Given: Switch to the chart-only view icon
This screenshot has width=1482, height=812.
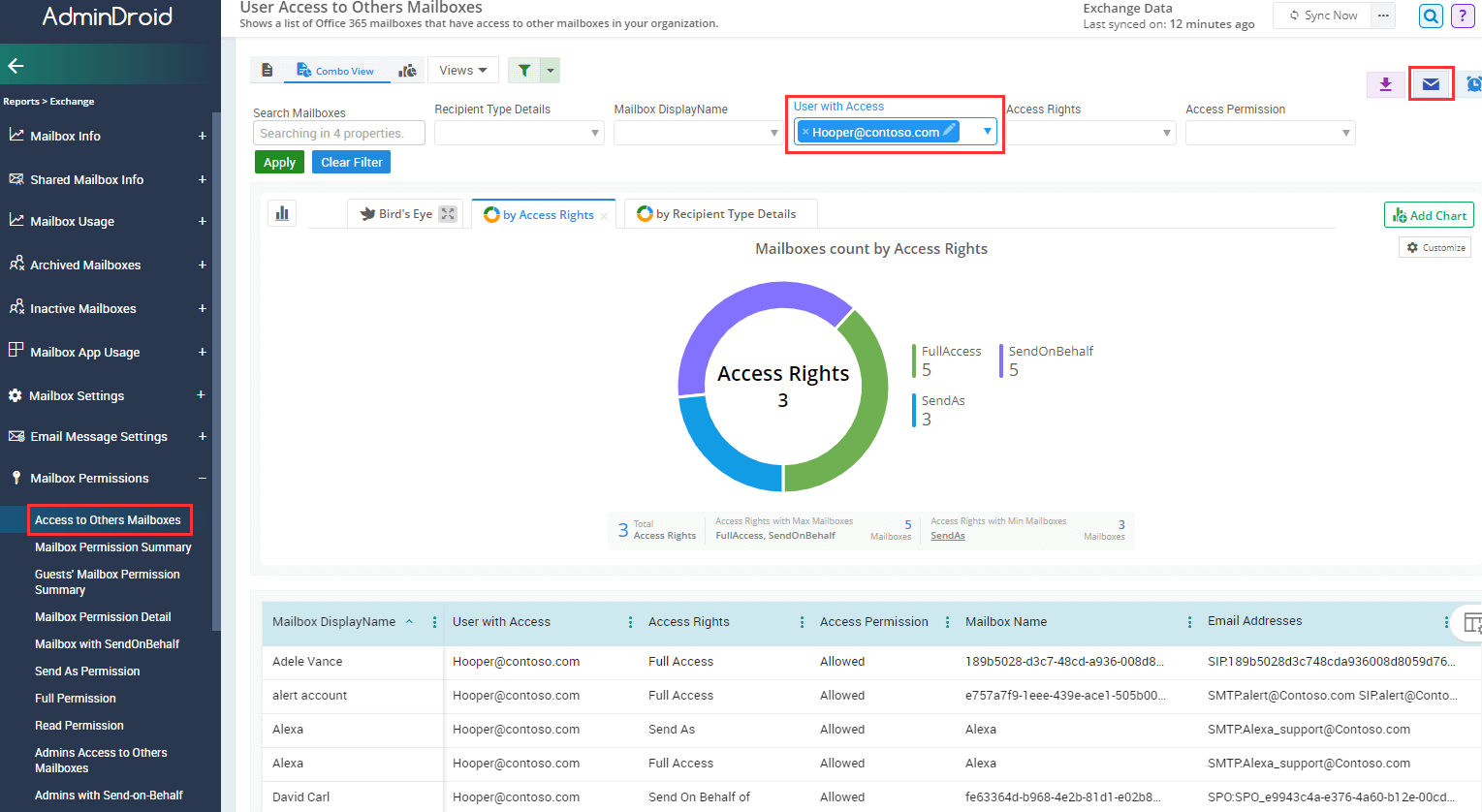Looking at the screenshot, I should point(408,71).
